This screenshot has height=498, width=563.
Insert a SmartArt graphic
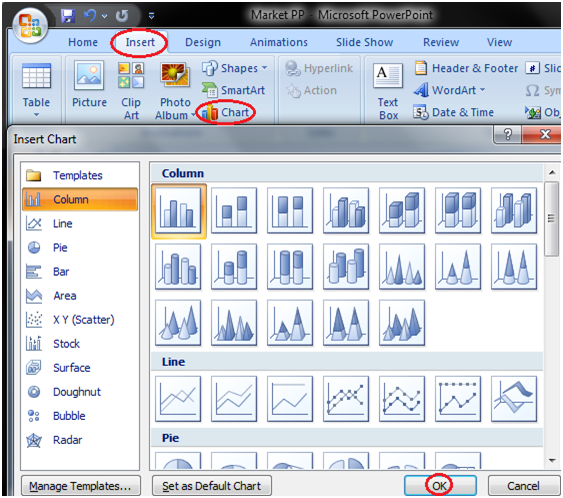click(233, 90)
